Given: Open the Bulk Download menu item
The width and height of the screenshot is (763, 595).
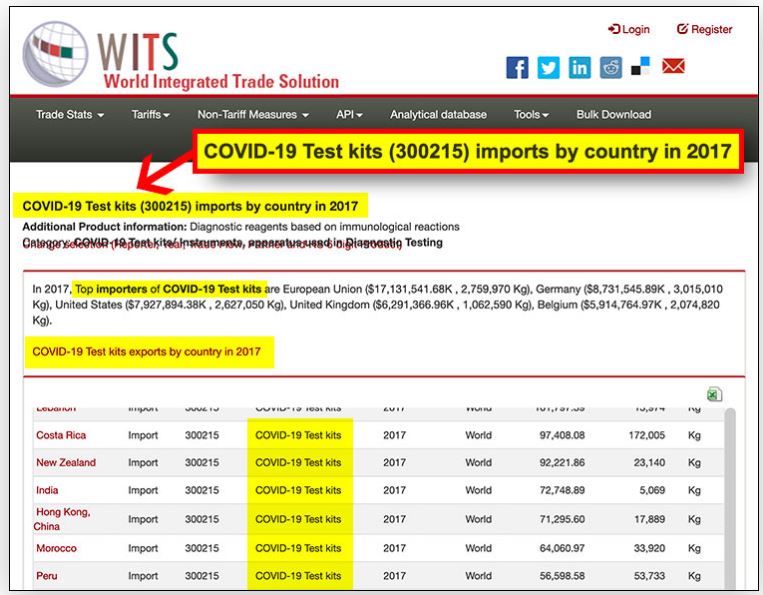Looking at the screenshot, I should [x=614, y=114].
